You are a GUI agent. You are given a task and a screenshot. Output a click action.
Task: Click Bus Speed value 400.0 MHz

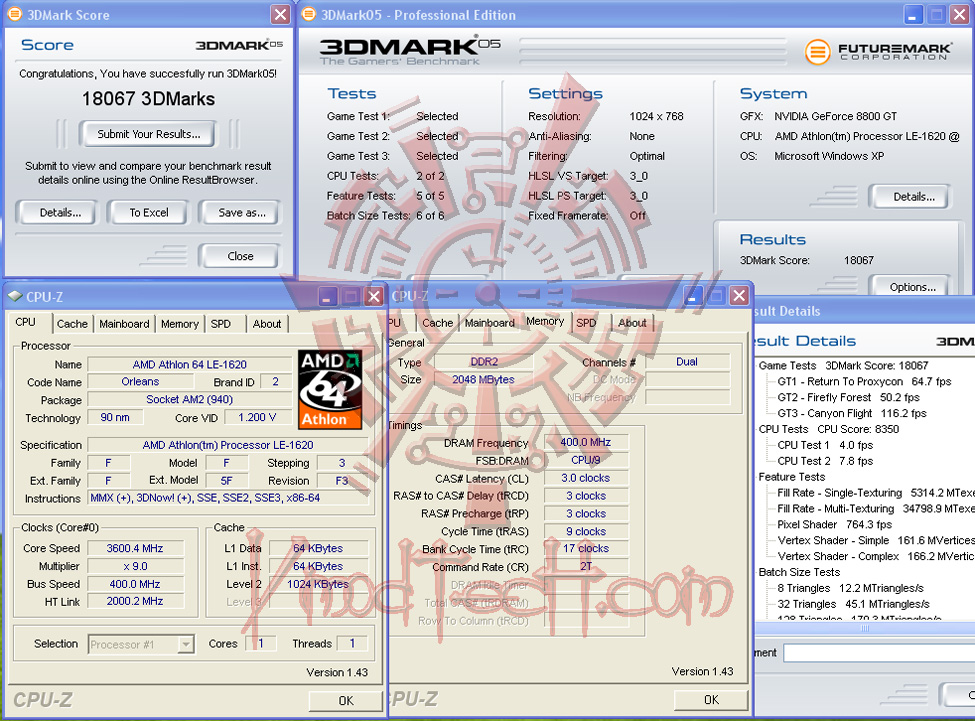[x=135, y=584]
